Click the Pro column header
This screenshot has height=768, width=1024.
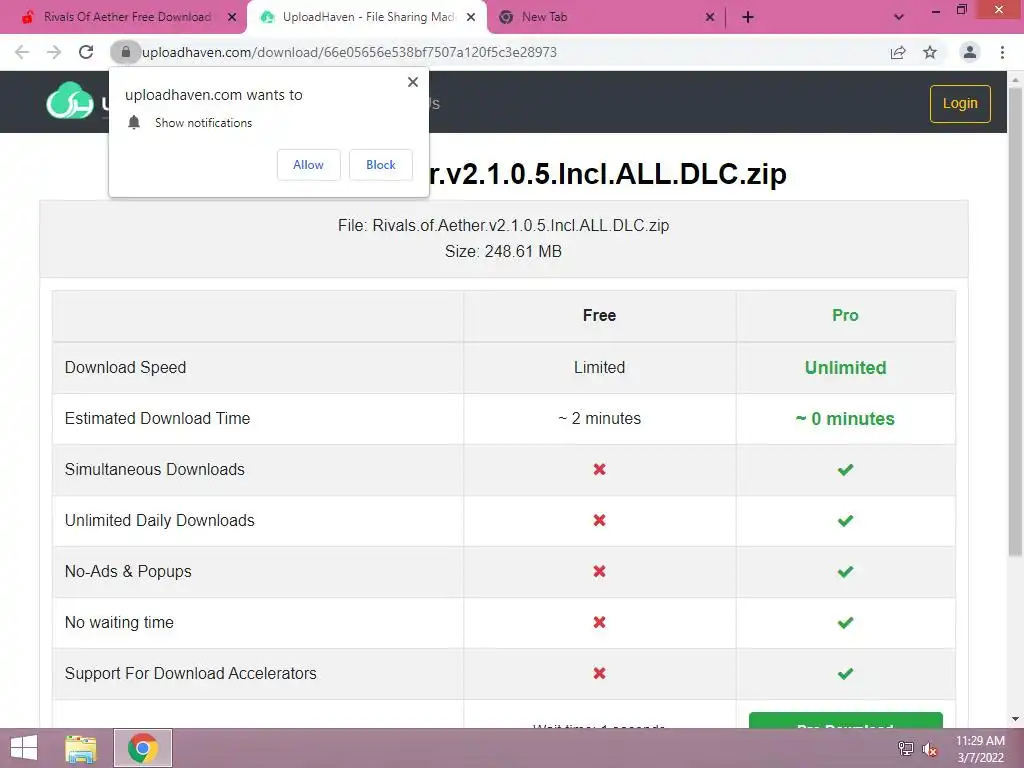pos(845,315)
